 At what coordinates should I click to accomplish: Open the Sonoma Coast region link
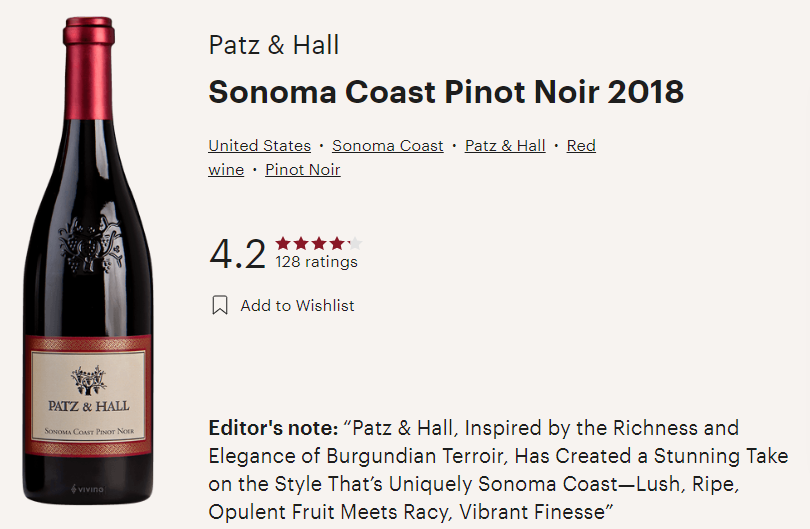(x=387, y=146)
